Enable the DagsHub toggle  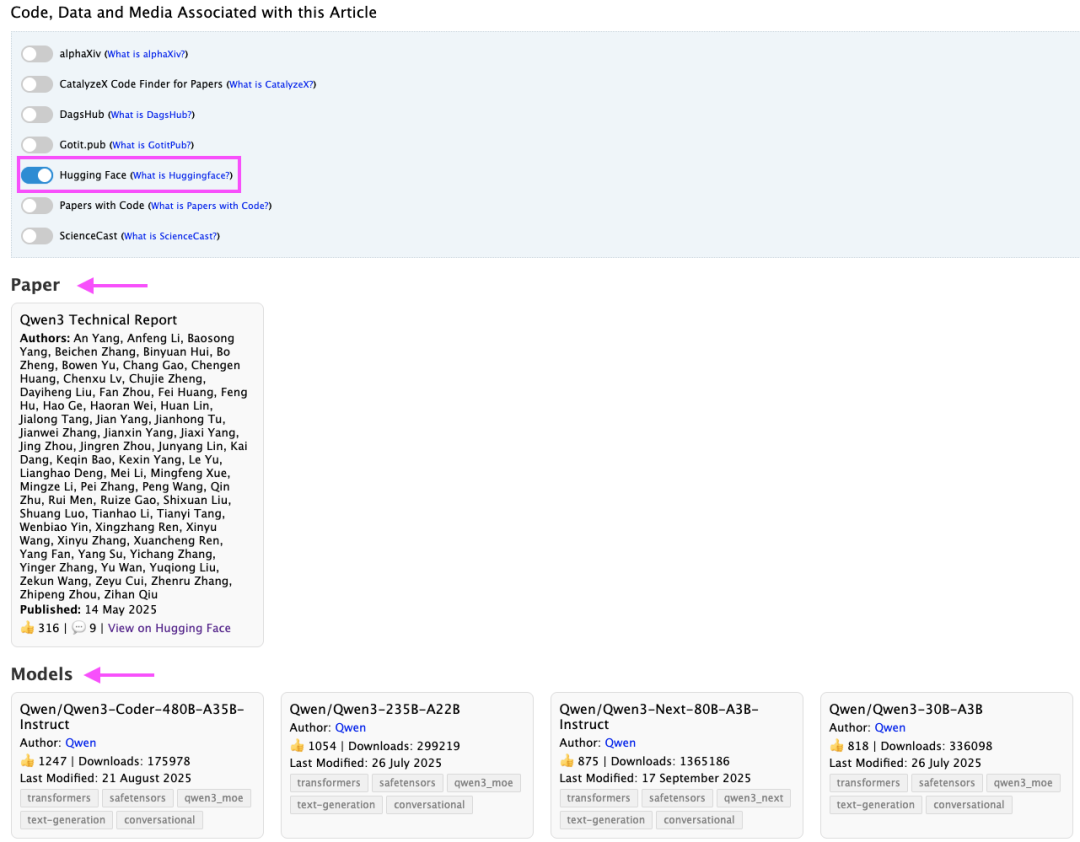click(x=37, y=114)
